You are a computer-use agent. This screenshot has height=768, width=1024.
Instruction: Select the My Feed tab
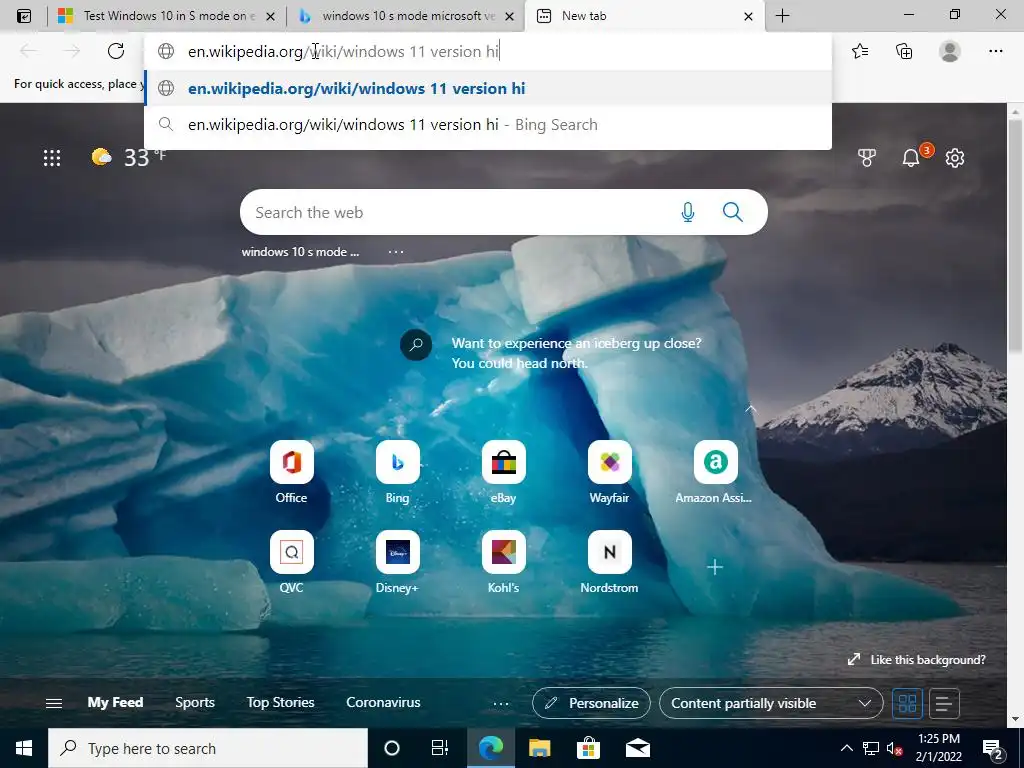coord(115,703)
